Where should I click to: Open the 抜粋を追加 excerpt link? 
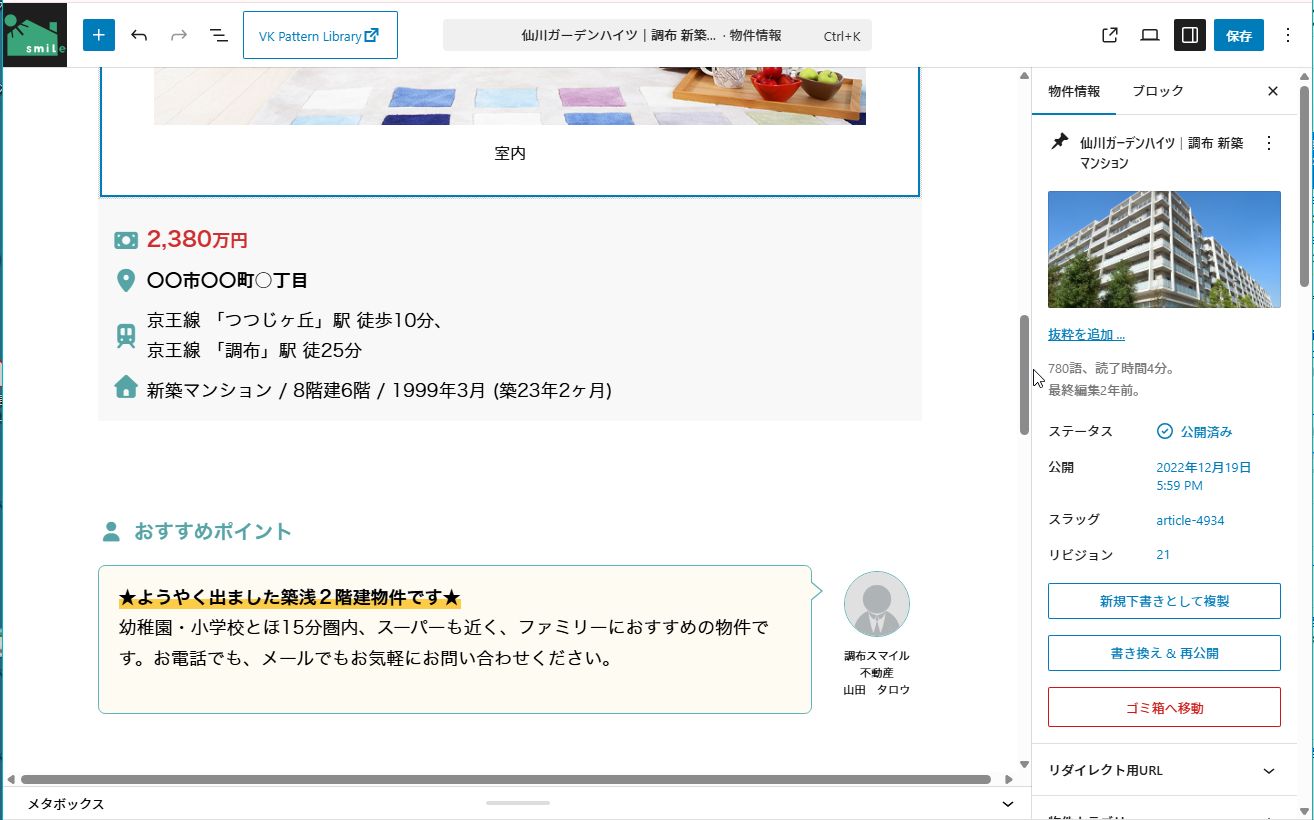tap(1084, 334)
